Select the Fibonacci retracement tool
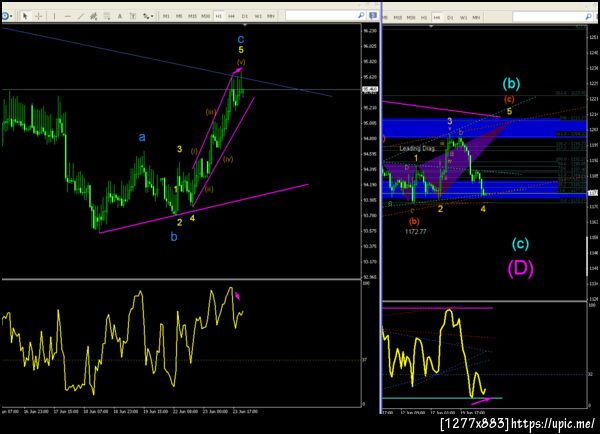 pos(107,16)
